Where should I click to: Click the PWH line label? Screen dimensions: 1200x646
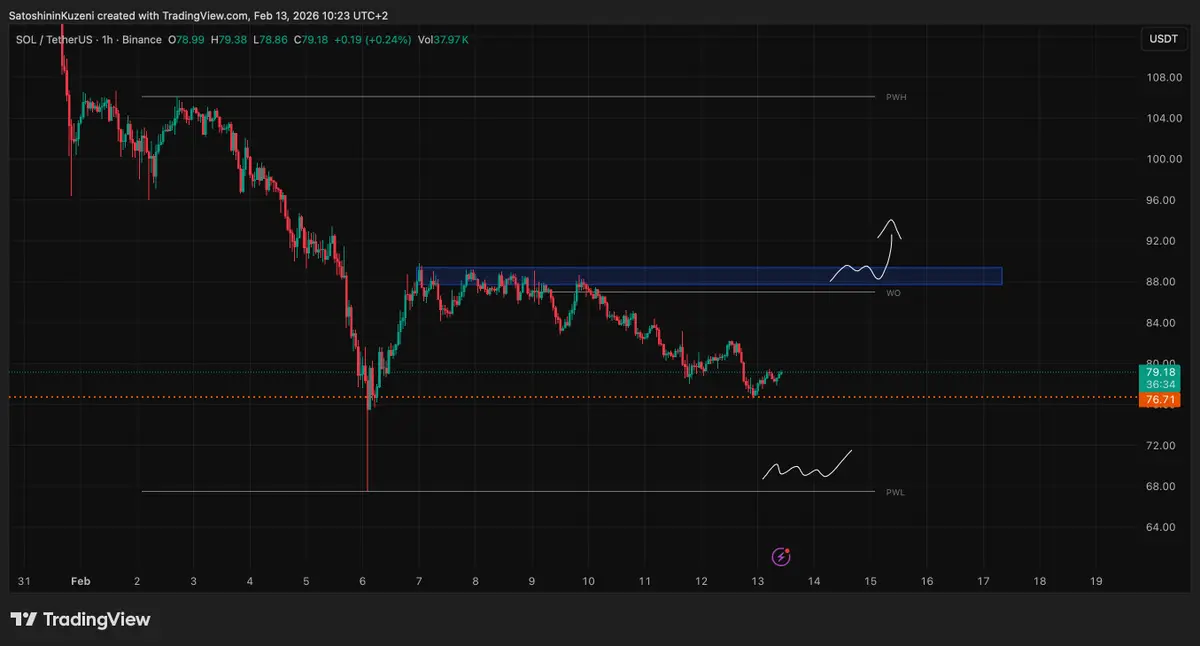tap(896, 97)
